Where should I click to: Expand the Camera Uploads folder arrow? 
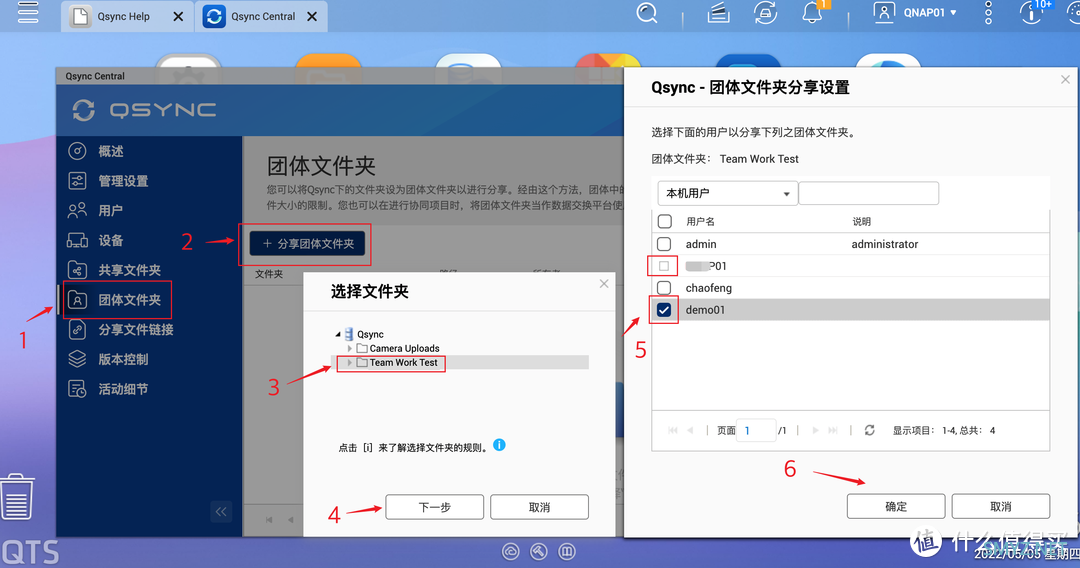350,348
